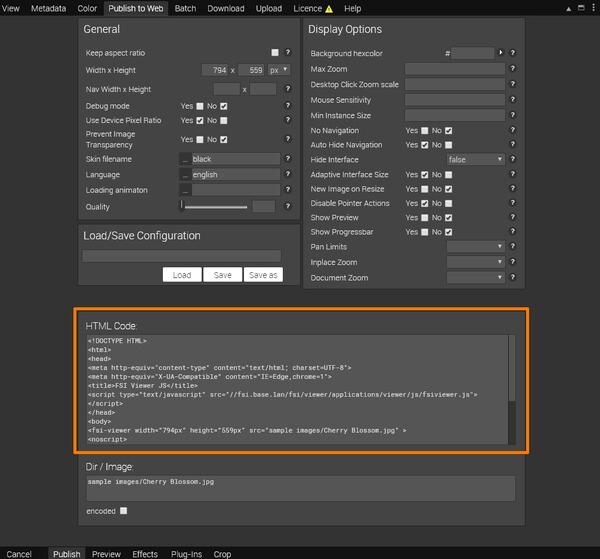This screenshot has height=559, width=600.
Task: Open the Upload menu
Action: point(269,8)
